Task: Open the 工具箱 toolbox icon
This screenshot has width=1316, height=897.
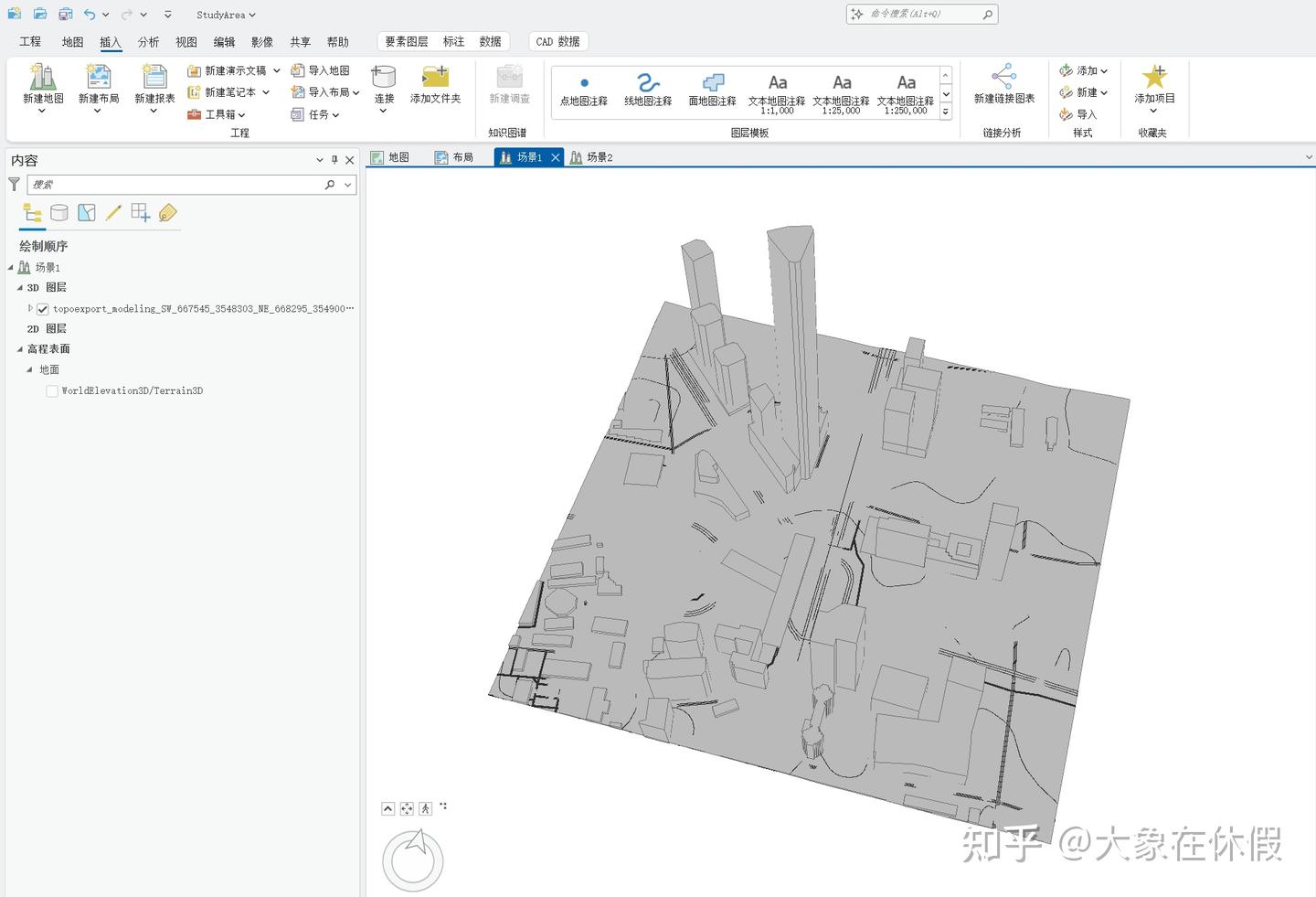Action: click(195, 113)
